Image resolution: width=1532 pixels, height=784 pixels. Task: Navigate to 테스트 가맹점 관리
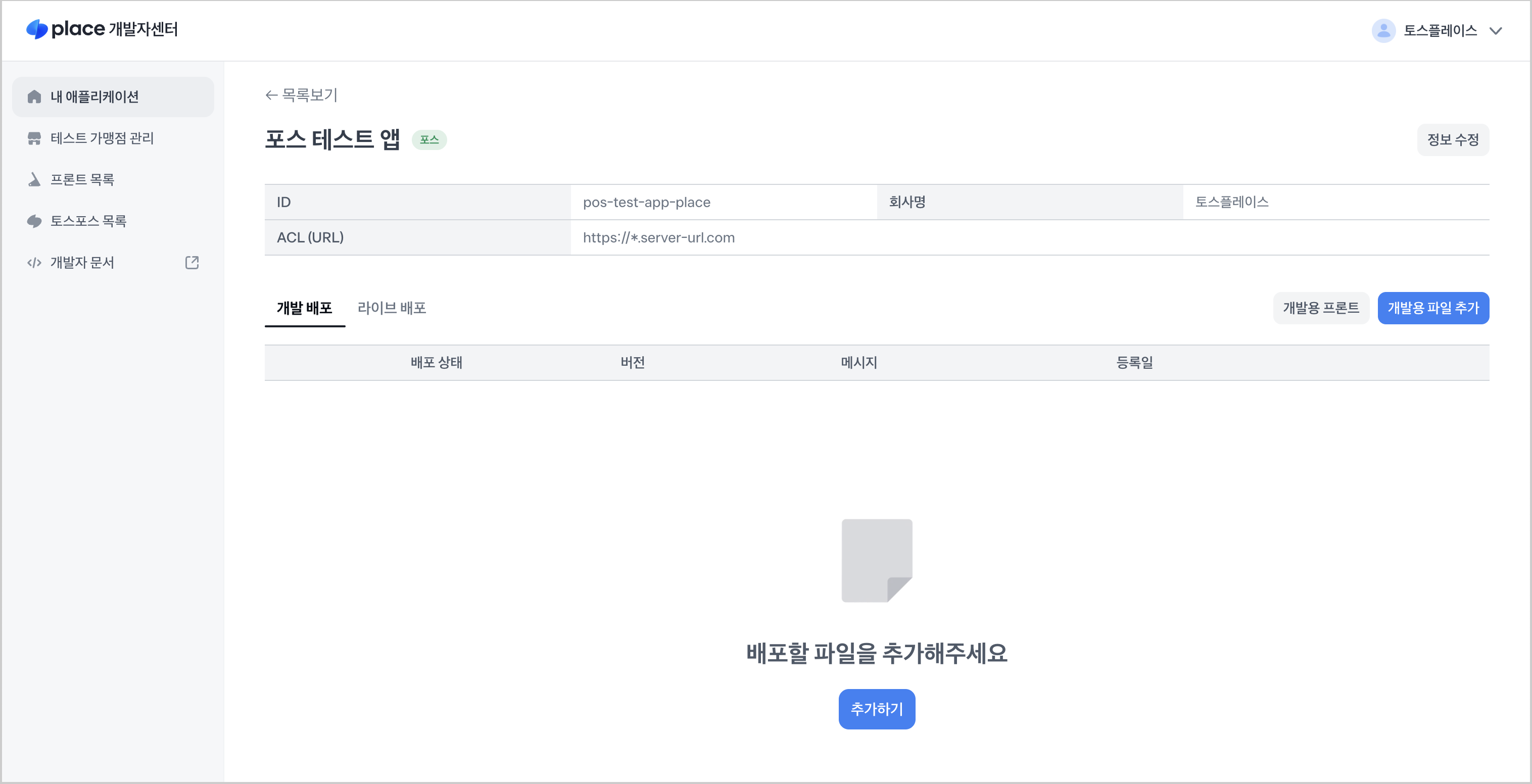click(x=102, y=138)
